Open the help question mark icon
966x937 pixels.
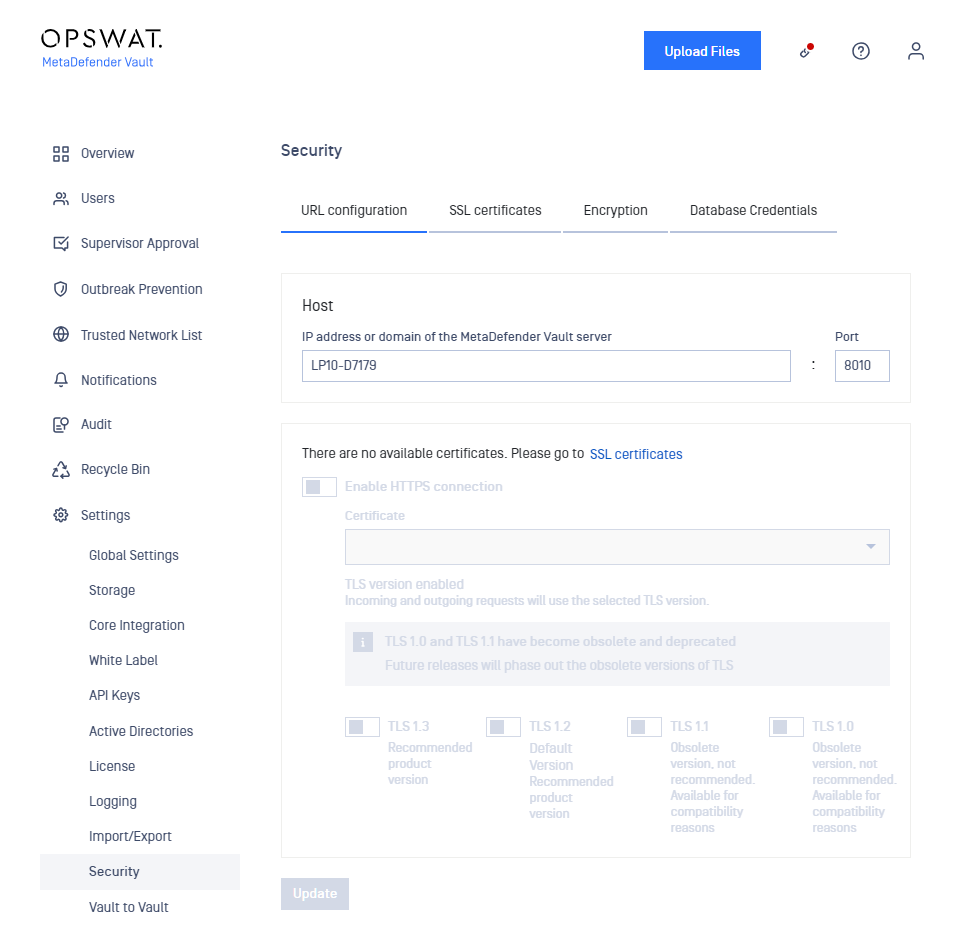(861, 51)
